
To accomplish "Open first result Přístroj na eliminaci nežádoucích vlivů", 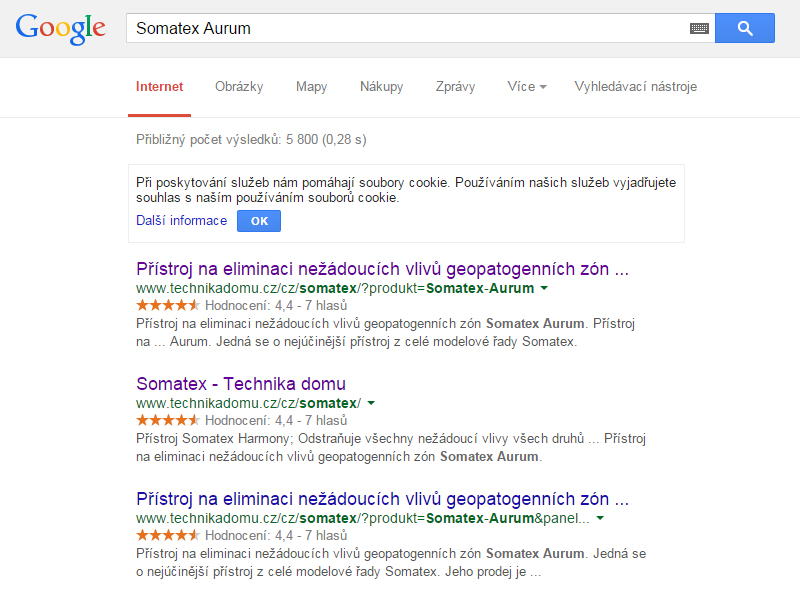I will [382, 269].
